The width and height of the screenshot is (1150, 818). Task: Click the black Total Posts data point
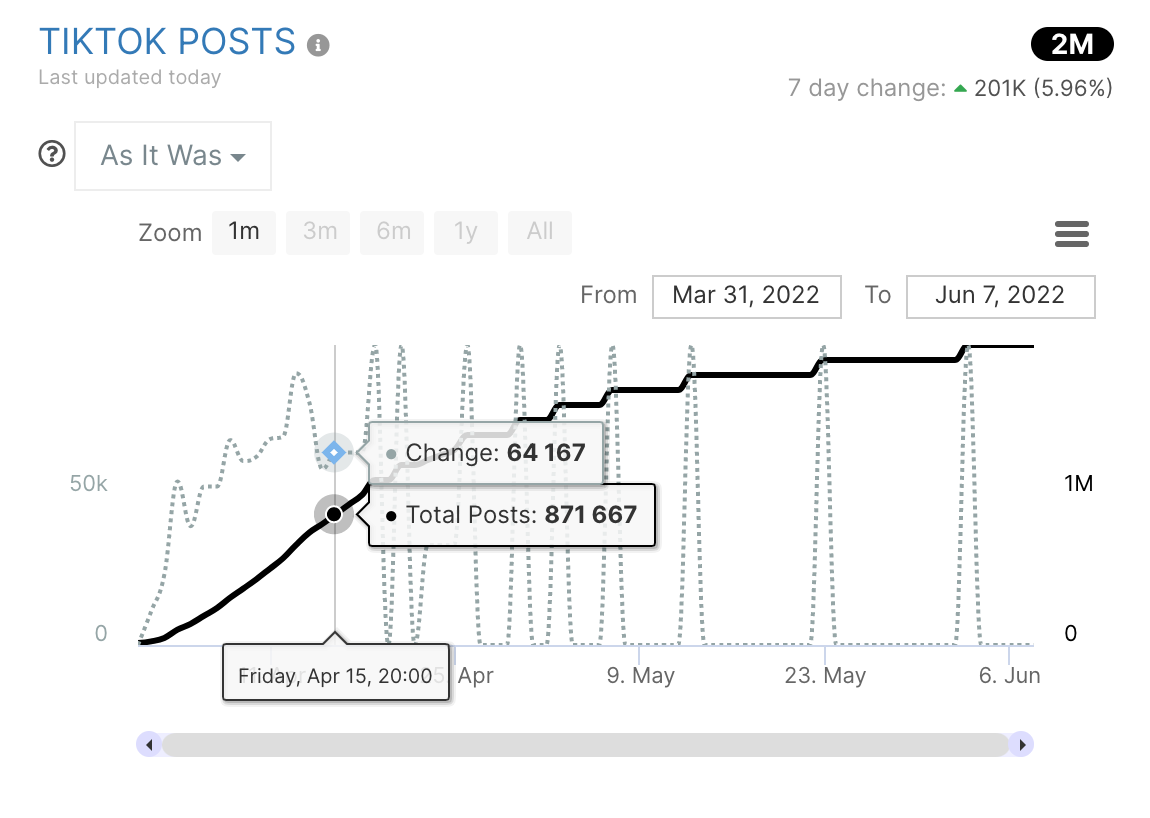[x=334, y=514]
